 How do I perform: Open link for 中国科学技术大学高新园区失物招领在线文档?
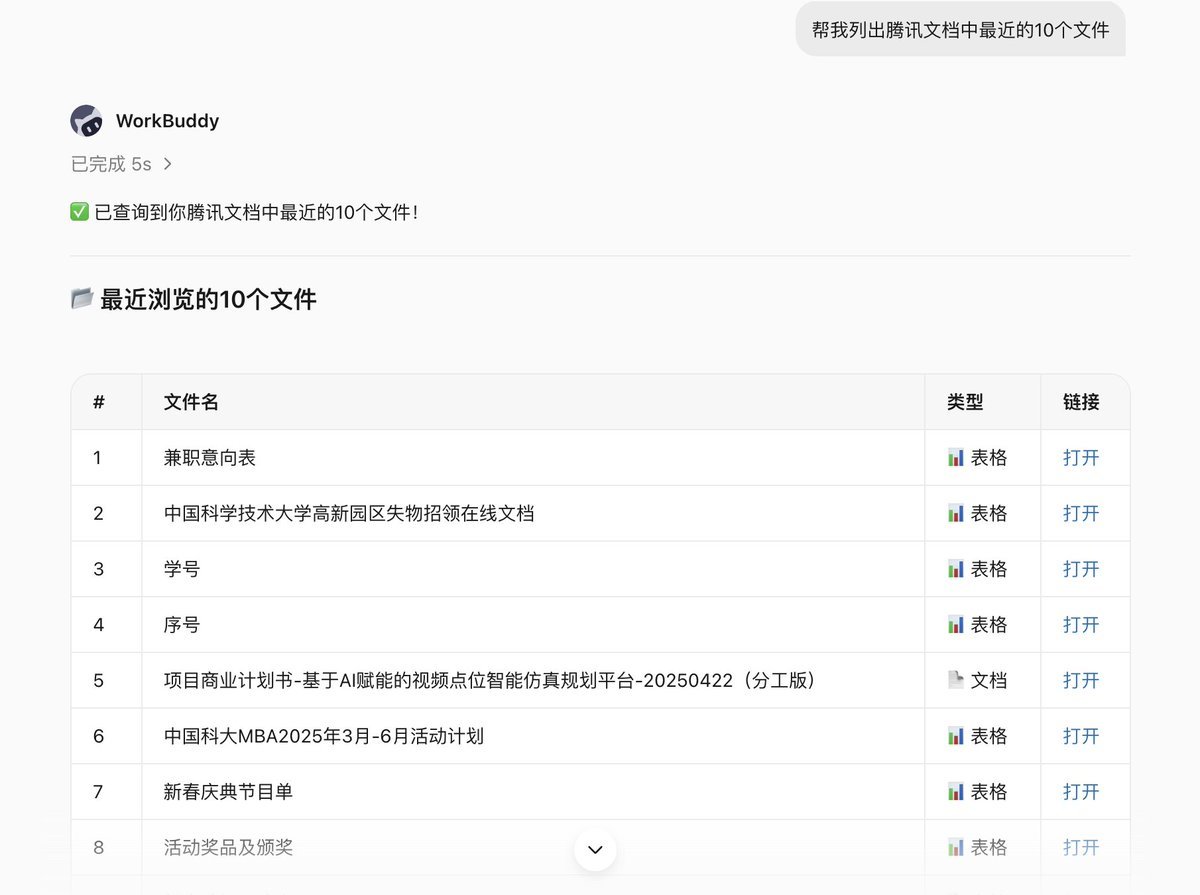(1081, 514)
